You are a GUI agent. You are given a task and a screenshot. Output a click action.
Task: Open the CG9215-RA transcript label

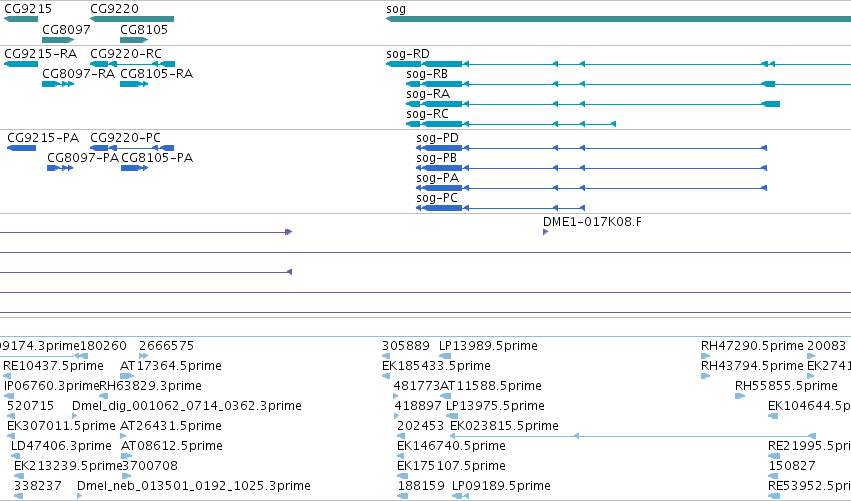[40, 54]
